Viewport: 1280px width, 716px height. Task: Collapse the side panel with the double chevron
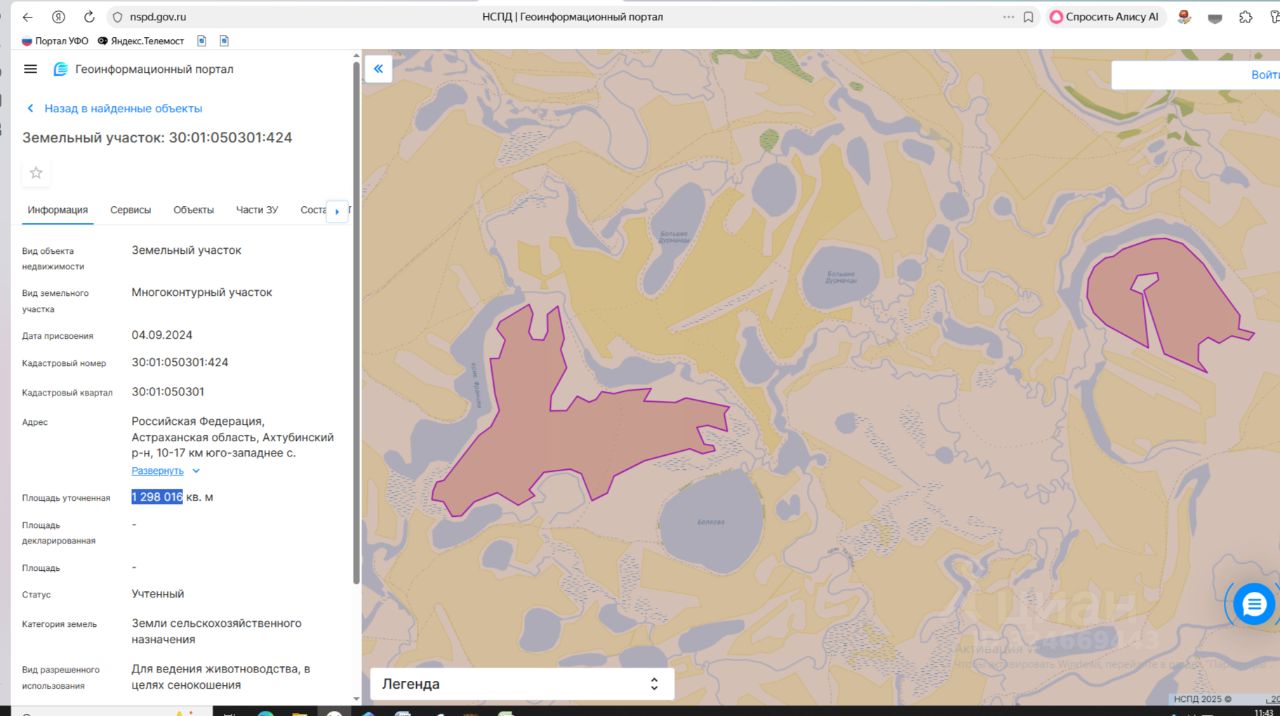[x=378, y=69]
